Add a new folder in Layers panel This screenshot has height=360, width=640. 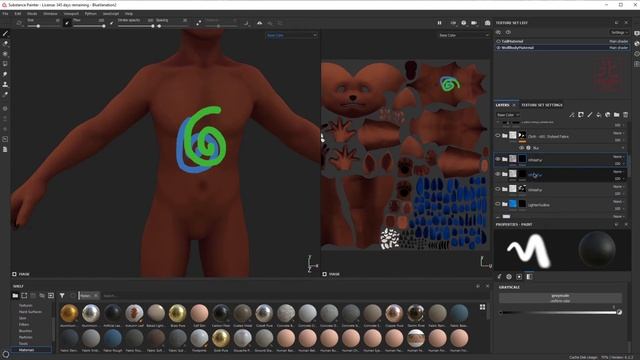617,115
